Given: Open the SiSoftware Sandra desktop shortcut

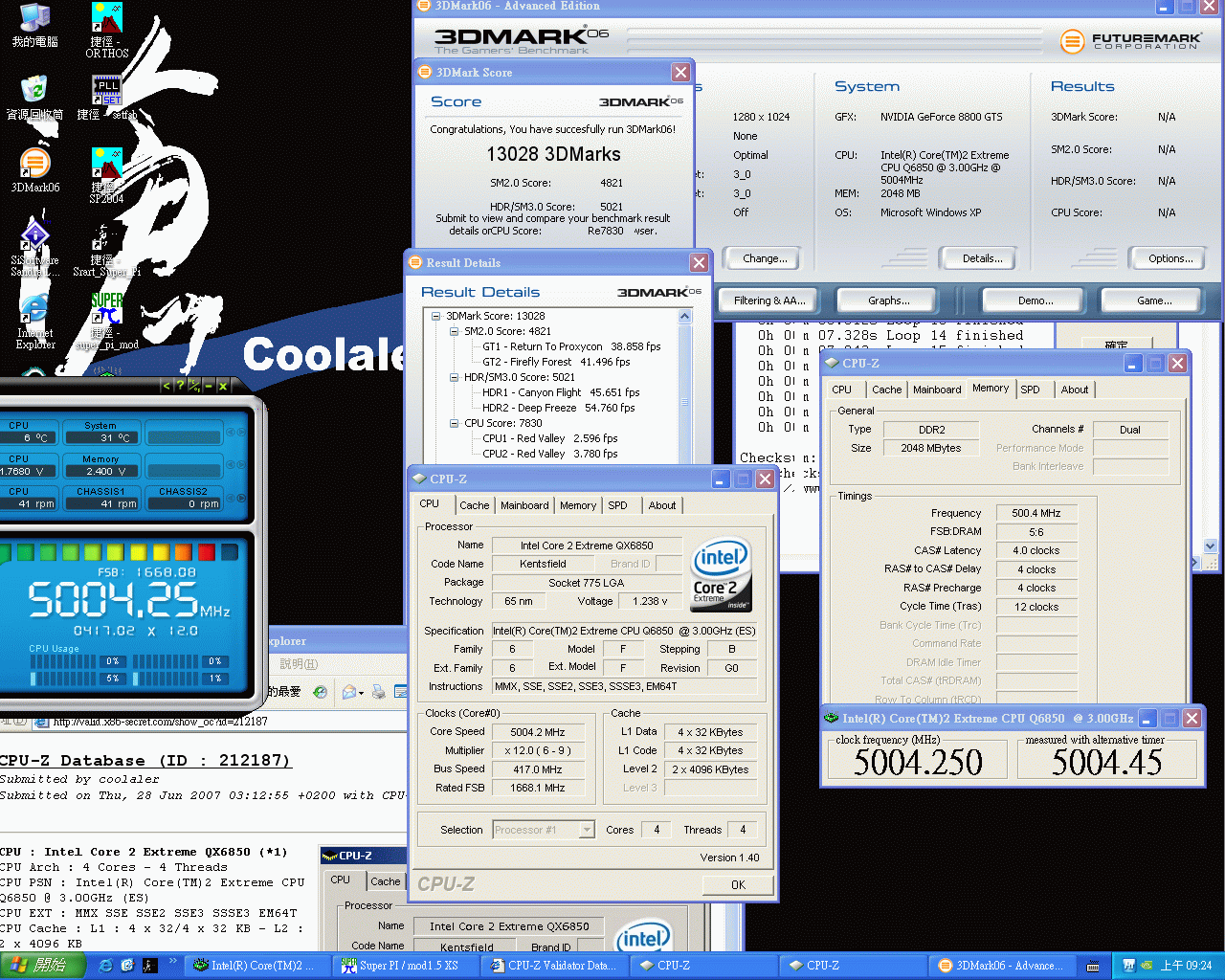Looking at the screenshot, I should (34, 249).
